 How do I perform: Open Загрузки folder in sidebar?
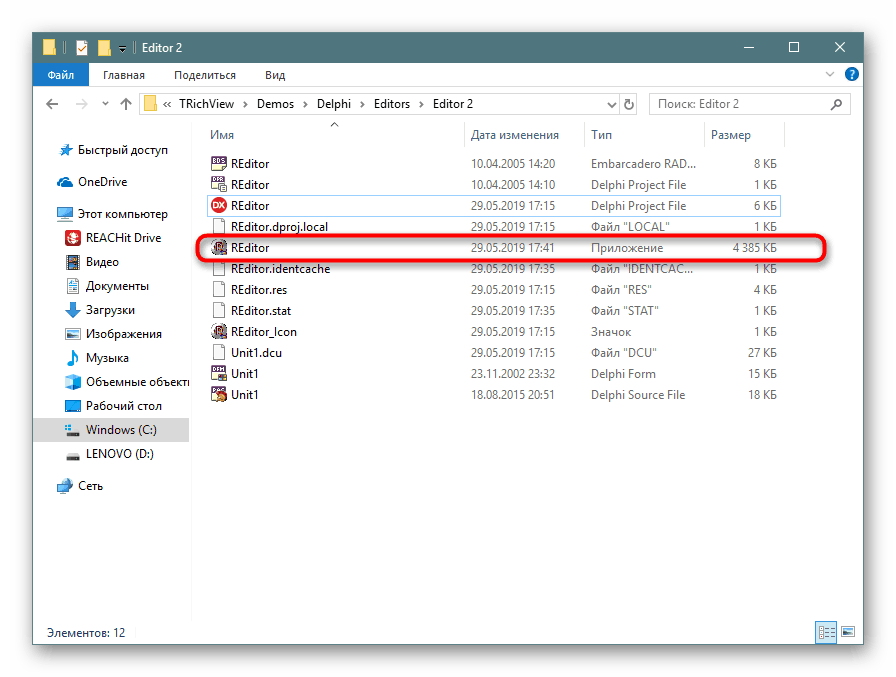(x=101, y=310)
